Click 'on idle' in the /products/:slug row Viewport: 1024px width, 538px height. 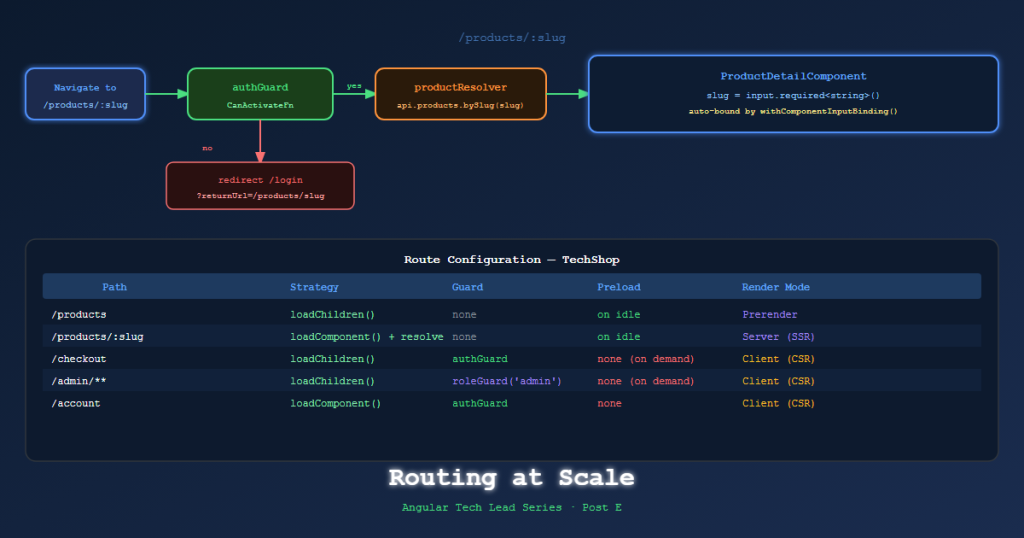click(x=618, y=337)
